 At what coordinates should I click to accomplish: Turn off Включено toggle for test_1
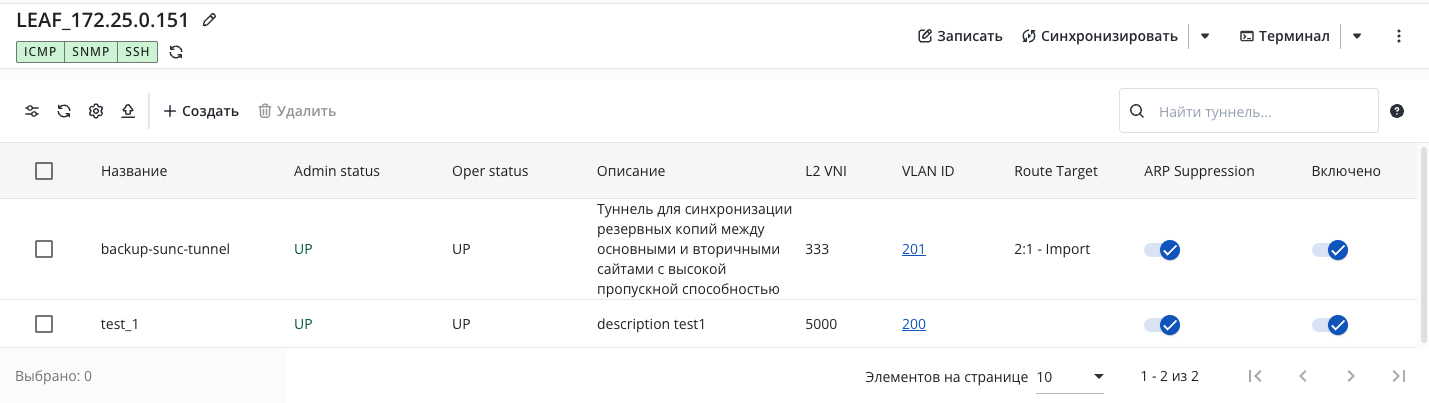coord(1331,325)
